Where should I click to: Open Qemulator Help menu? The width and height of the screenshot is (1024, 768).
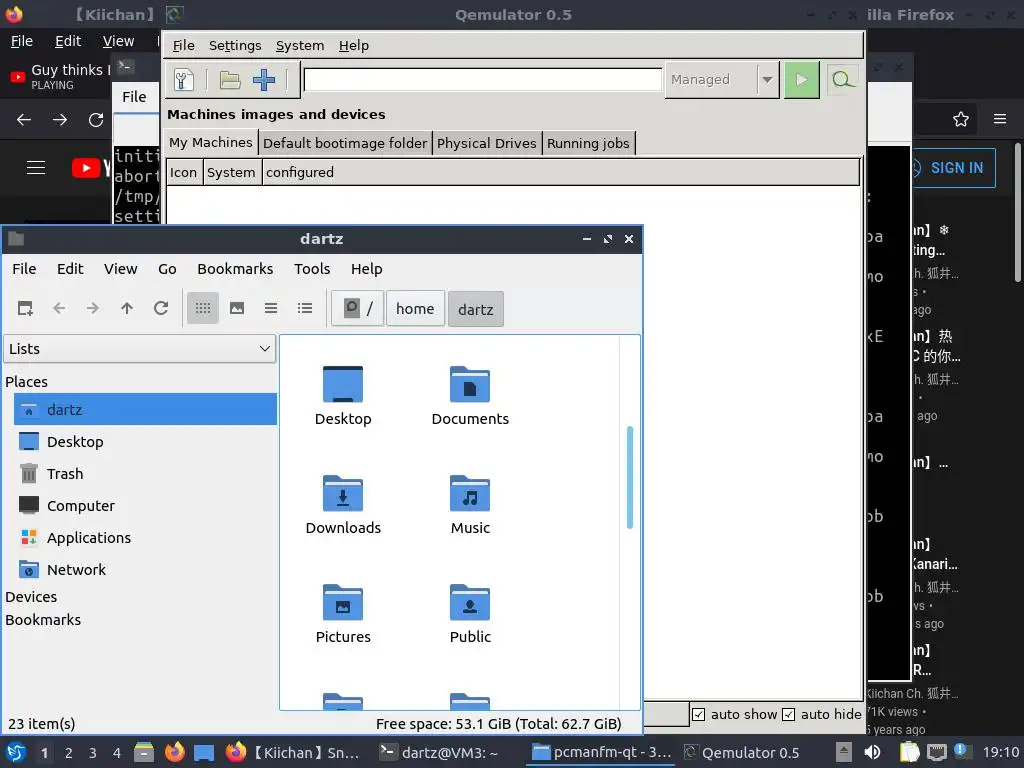pyautogui.click(x=354, y=46)
